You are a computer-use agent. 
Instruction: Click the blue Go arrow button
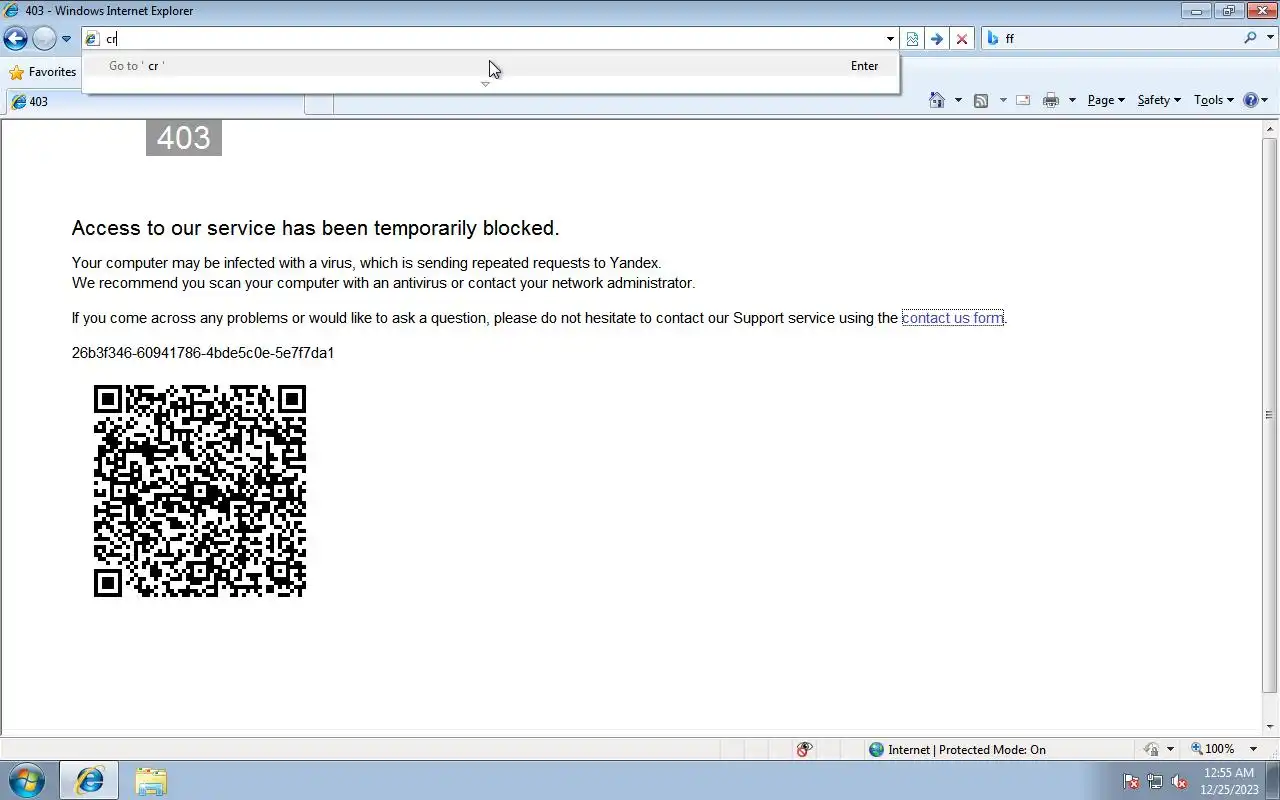click(x=936, y=39)
